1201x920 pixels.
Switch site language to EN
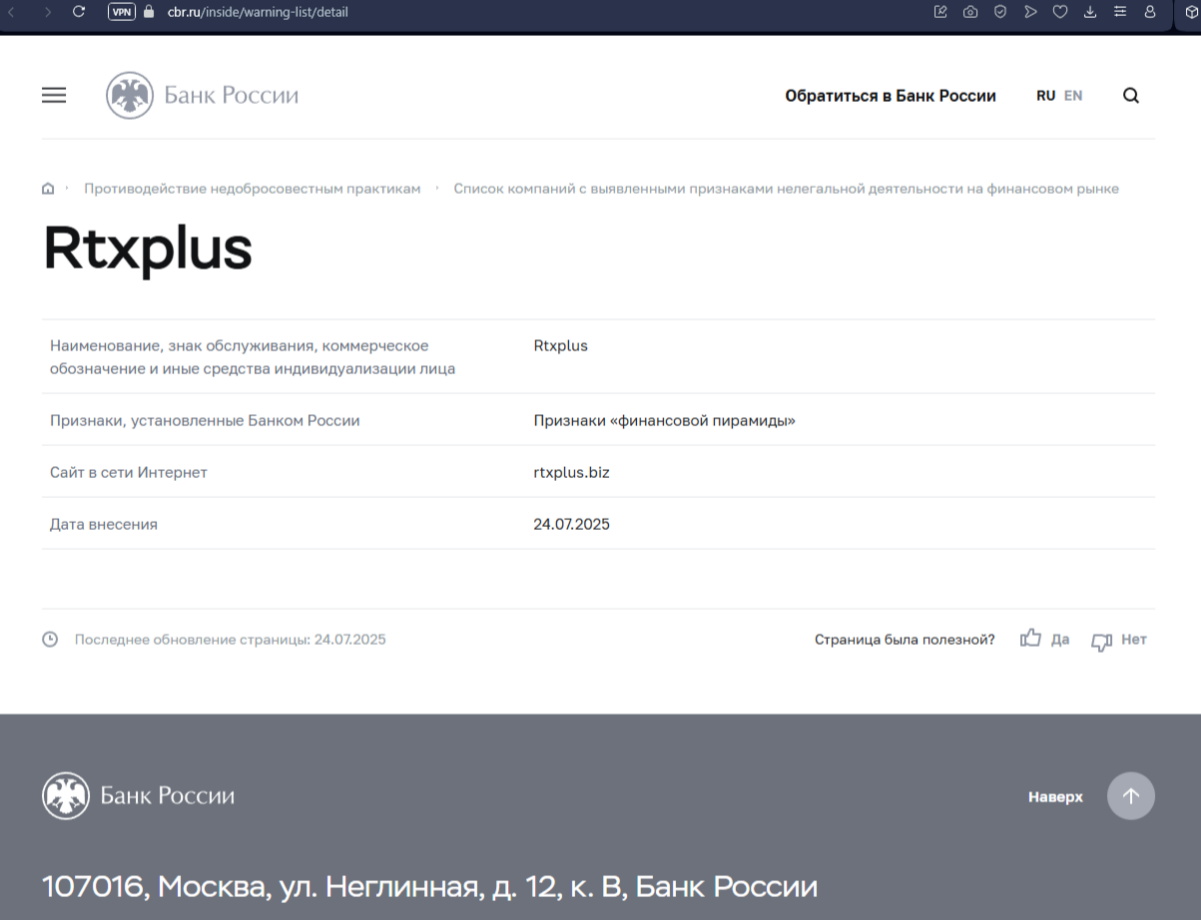pos(1073,96)
